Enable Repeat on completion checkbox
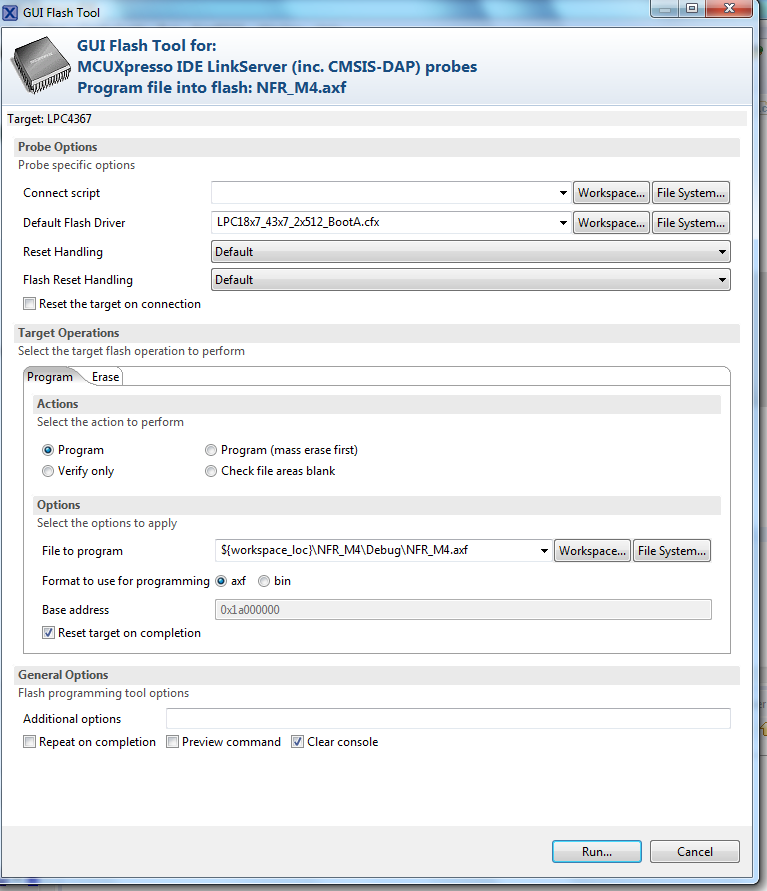The image size is (767, 891). tap(30, 742)
